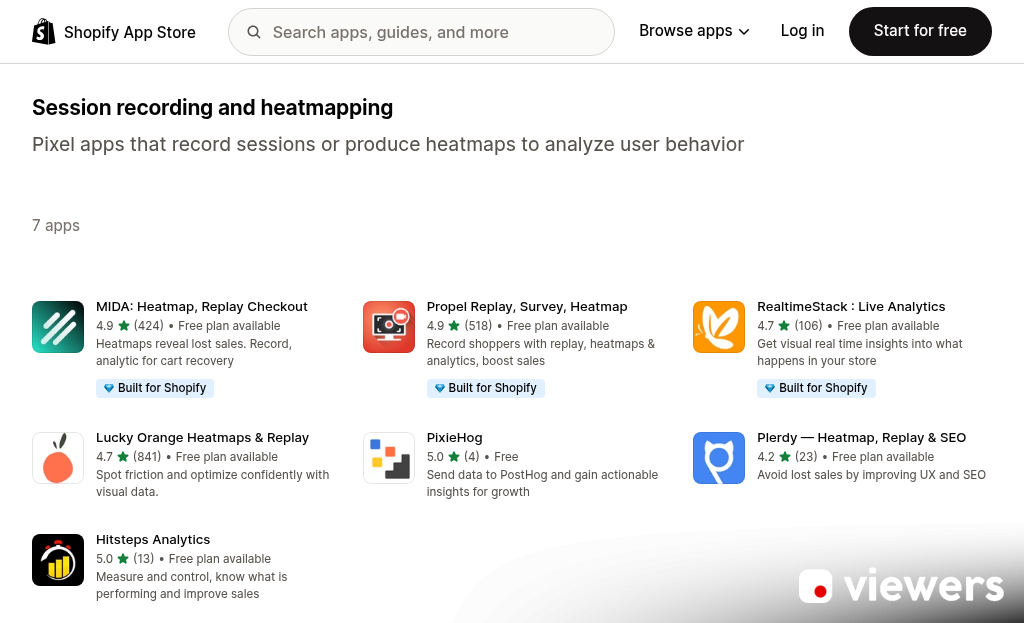The width and height of the screenshot is (1024, 623).
Task: Open the Lucky Orange orange icon
Action: tap(57, 458)
